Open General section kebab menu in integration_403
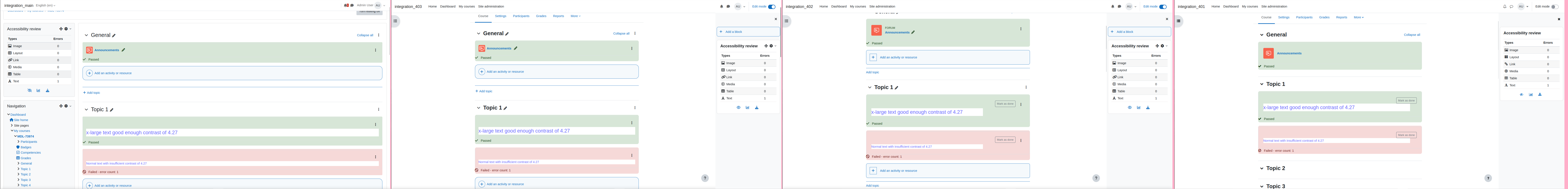Screen dimensions: 1568x189 (635, 33)
